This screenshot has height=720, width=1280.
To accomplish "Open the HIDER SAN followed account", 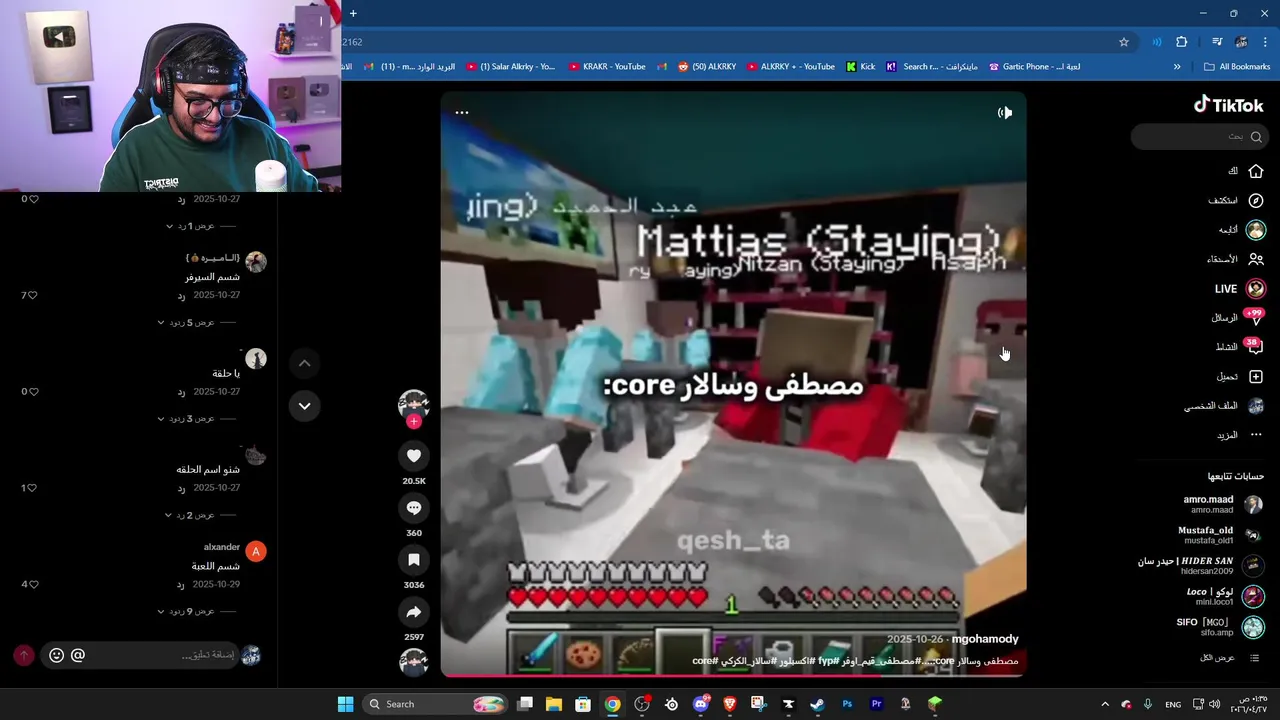I will (x=1200, y=566).
